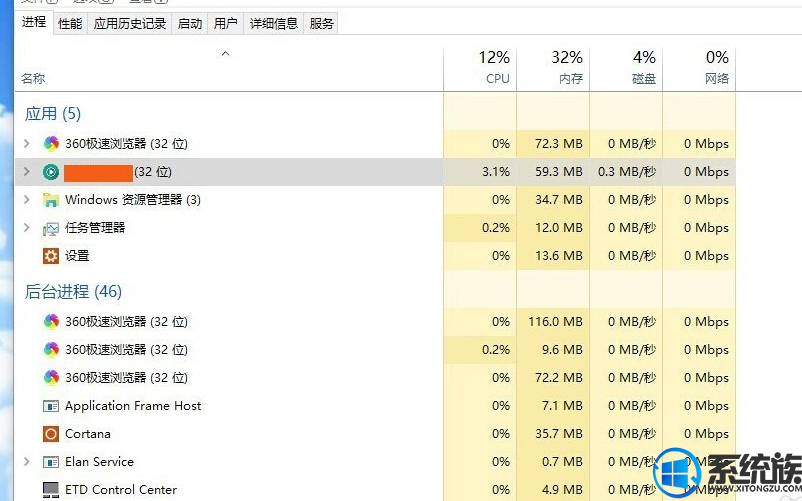Expand the 任务管理器 row
802x501 pixels.
click(27, 228)
